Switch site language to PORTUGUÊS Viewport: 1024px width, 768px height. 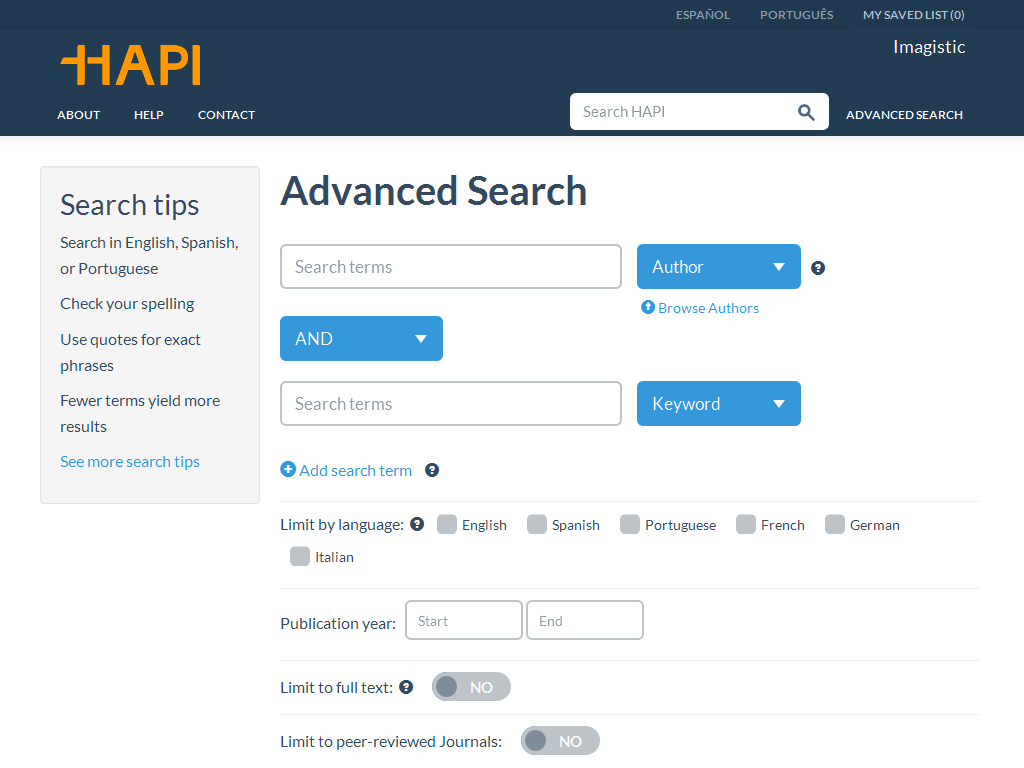click(x=796, y=14)
